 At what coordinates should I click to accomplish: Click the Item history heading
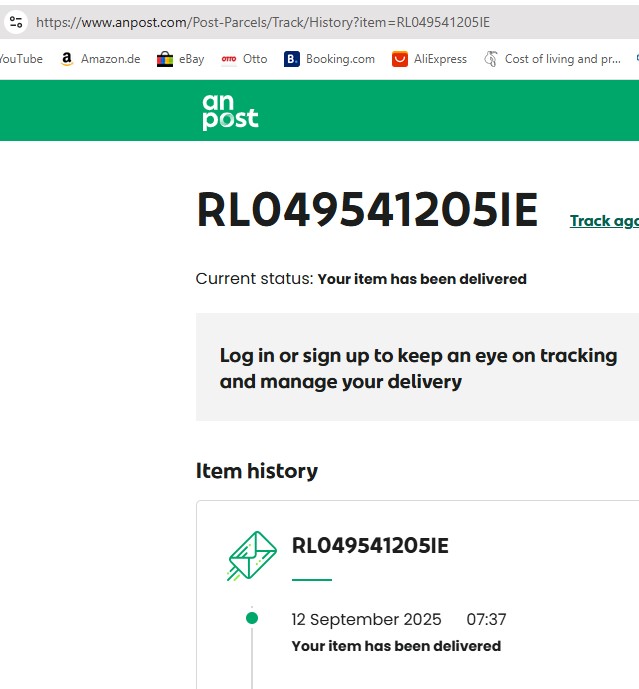tap(257, 471)
